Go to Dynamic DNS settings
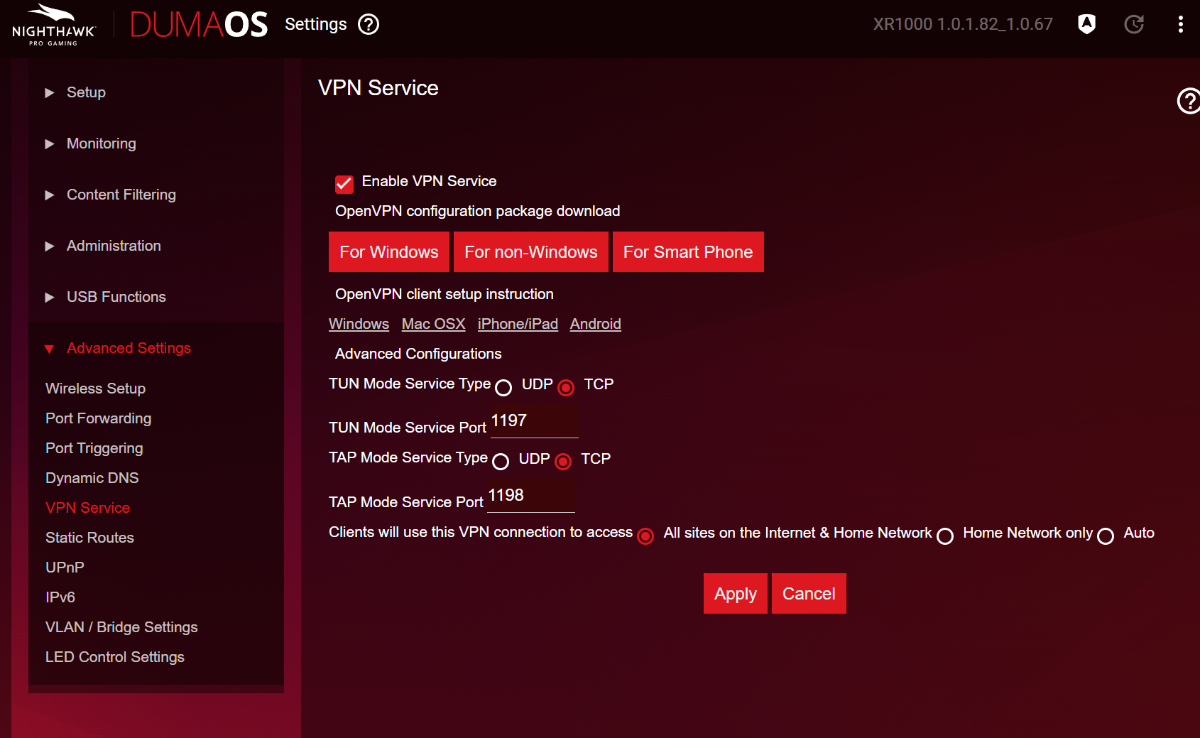The image size is (1200, 738). coord(92,478)
